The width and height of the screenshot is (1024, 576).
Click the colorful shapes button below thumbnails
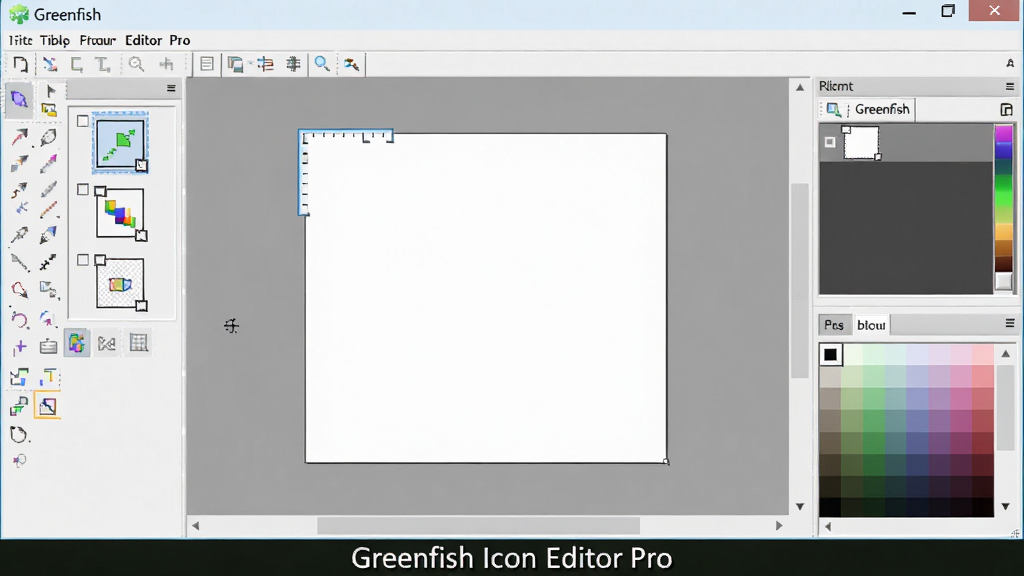(76, 343)
